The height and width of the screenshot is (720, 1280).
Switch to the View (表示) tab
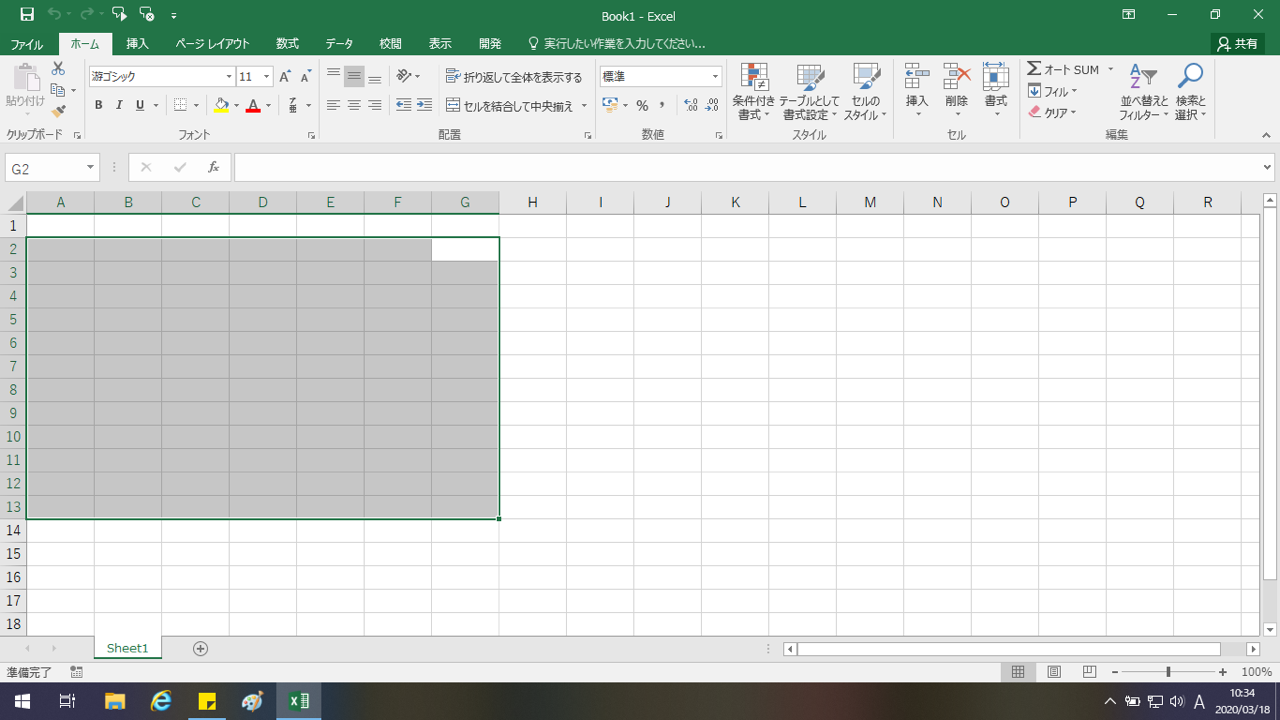point(440,44)
